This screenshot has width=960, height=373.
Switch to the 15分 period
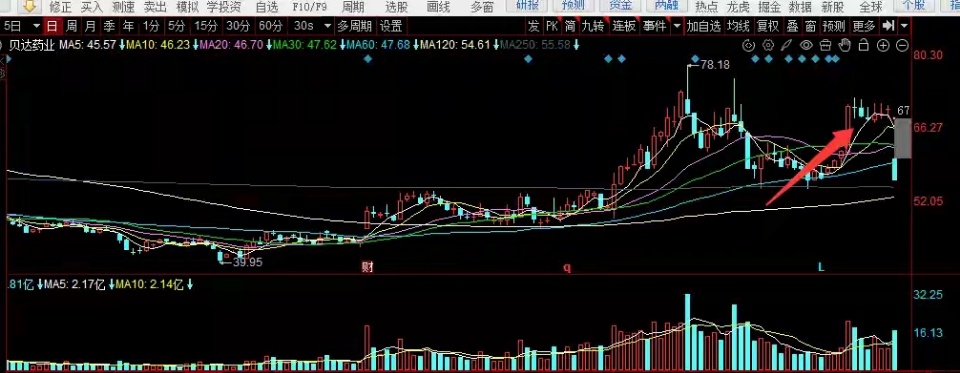[206, 26]
